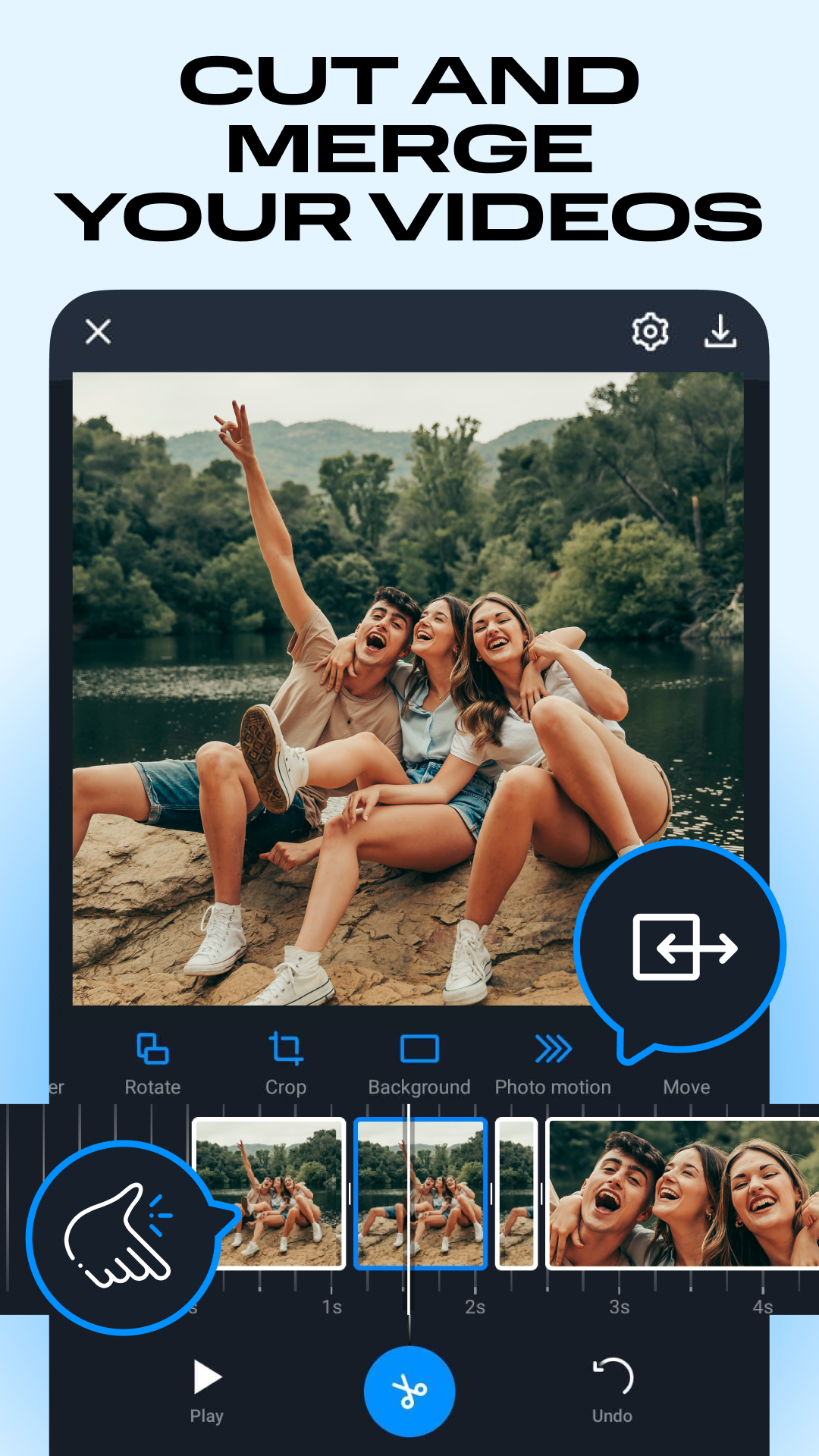Screen dimensions: 819x1456
Task: Open the Background tool icon
Action: click(419, 1049)
